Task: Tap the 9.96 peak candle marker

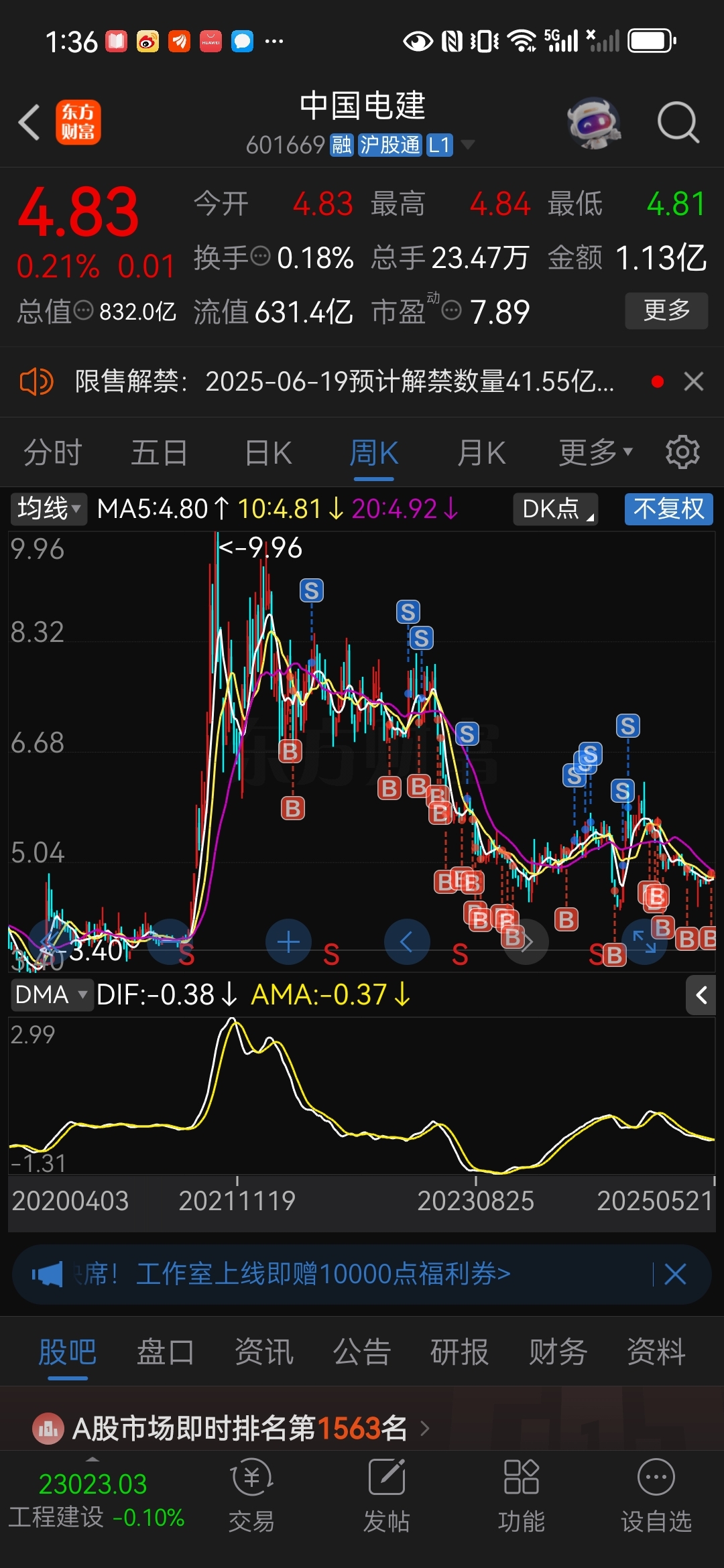Action: pyautogui.click(x=261, y=547)
